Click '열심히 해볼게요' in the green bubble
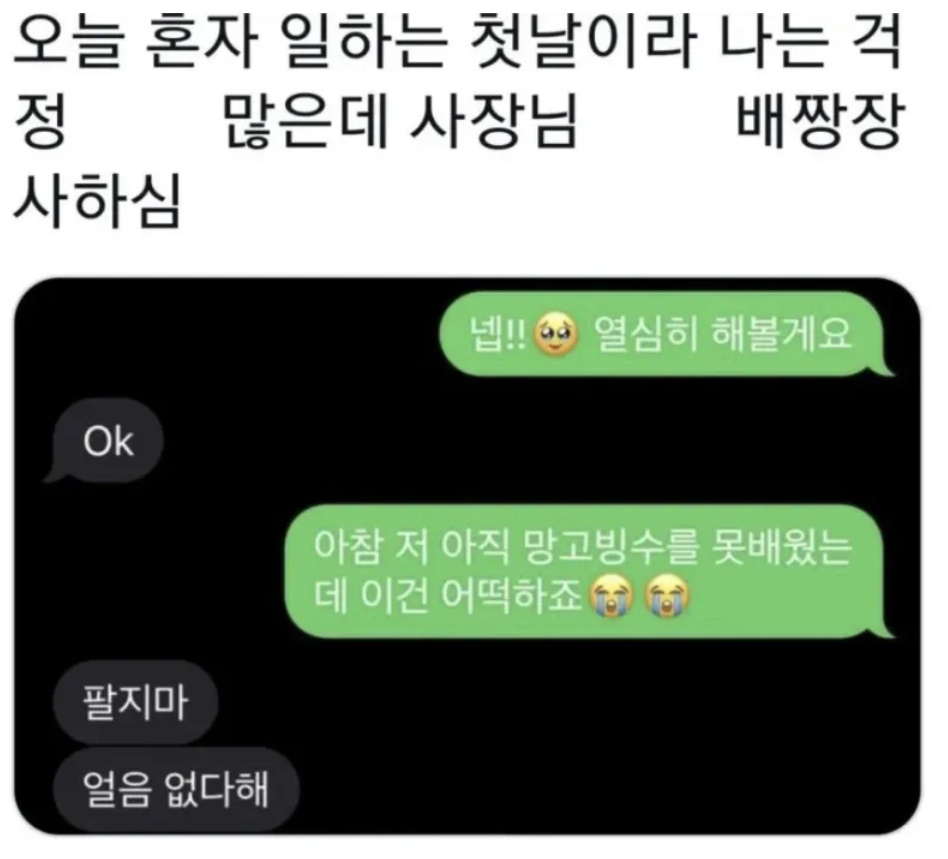948x859 pixels. coord(723,334)
